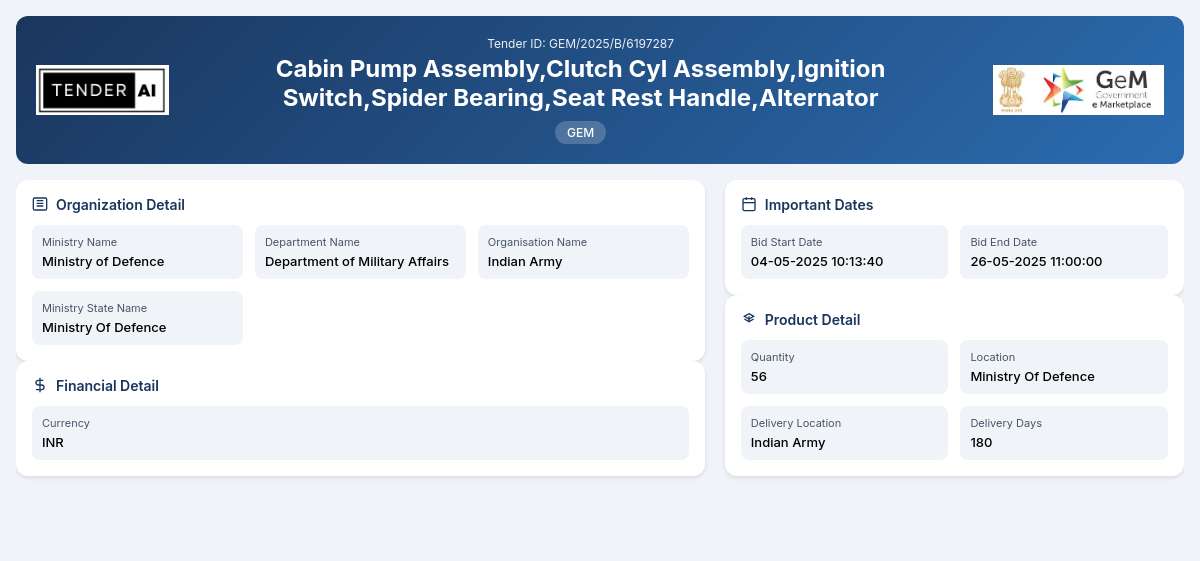Click the Currency INR field

(x=360, y=433)
